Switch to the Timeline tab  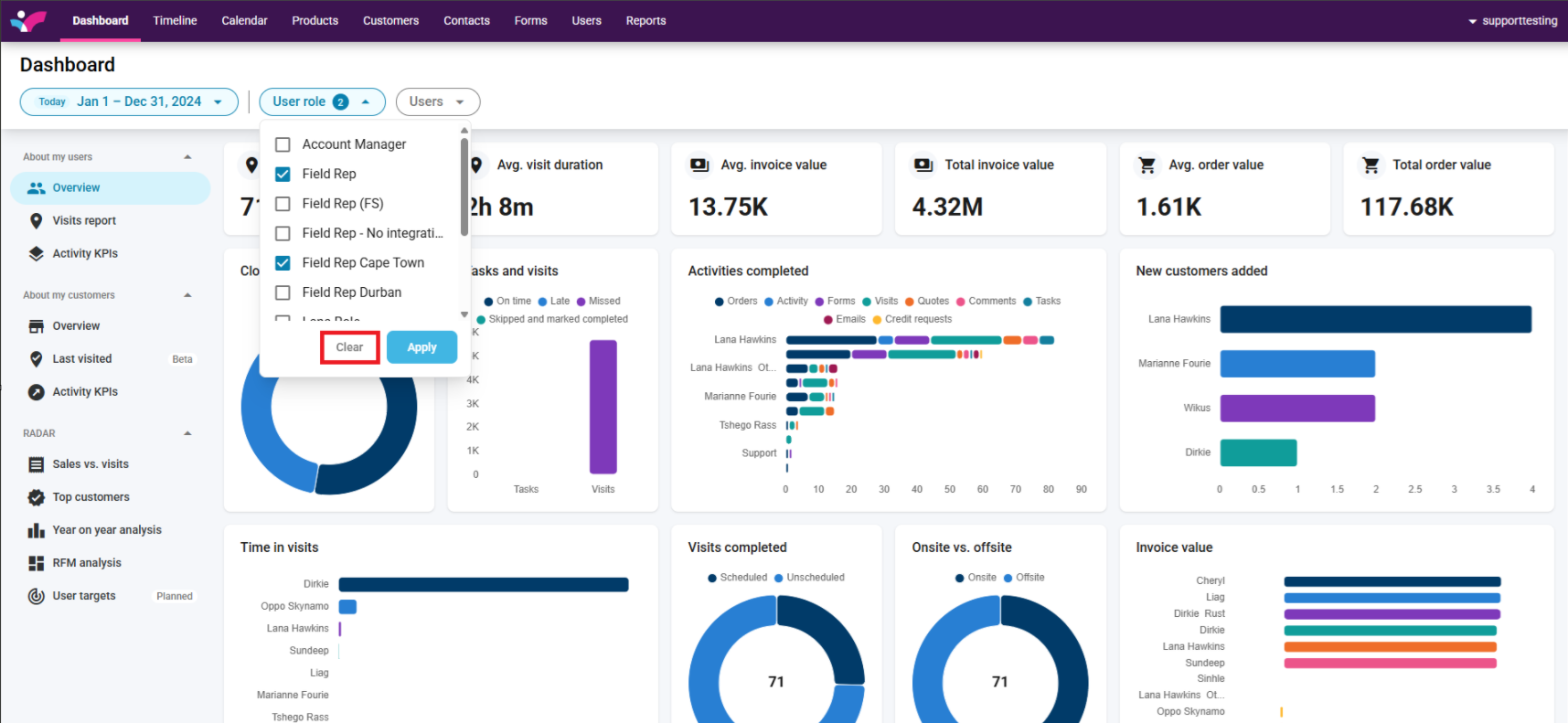pos(175,20)
